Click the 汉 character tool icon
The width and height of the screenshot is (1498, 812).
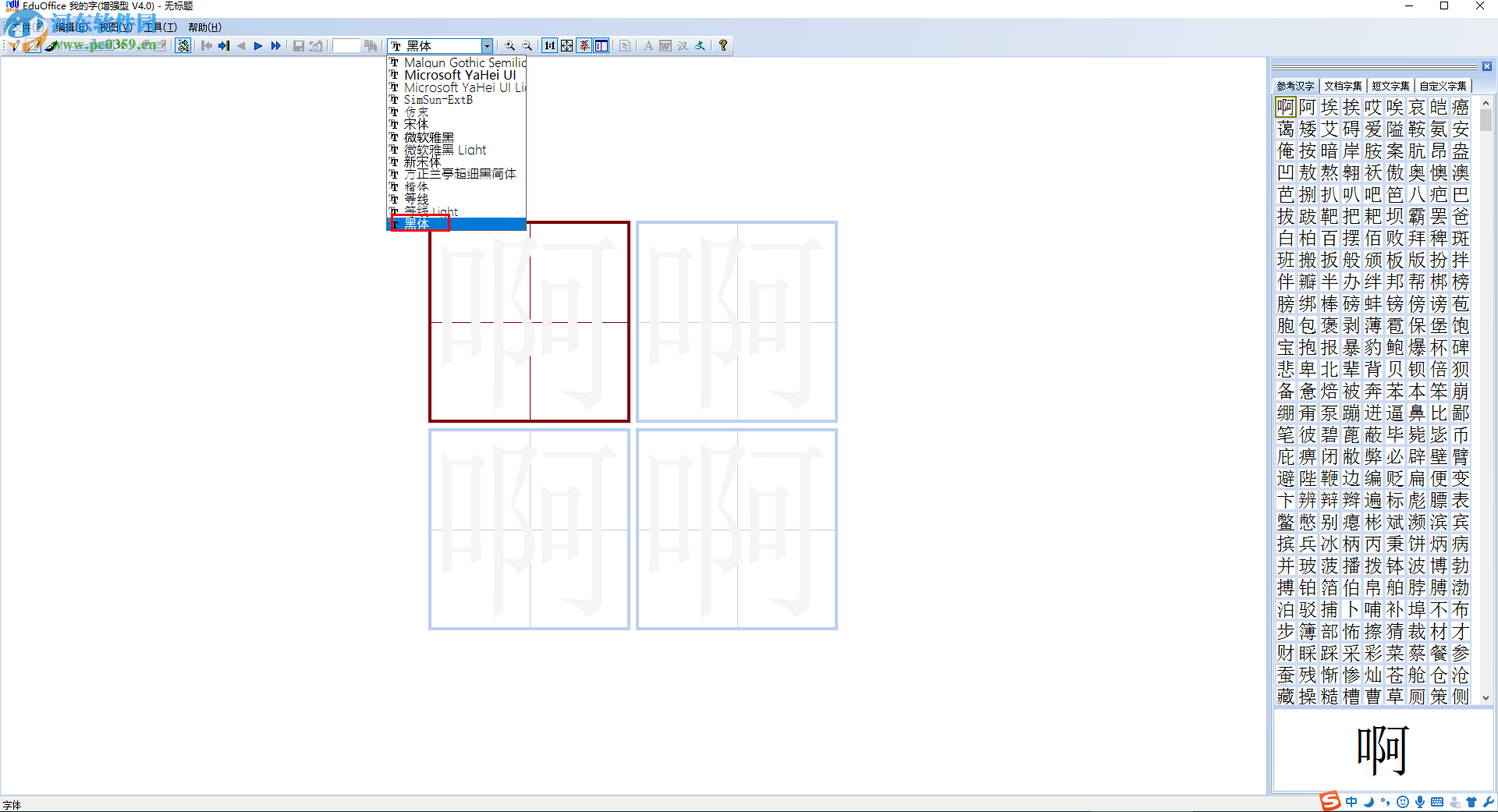(682, 46)
